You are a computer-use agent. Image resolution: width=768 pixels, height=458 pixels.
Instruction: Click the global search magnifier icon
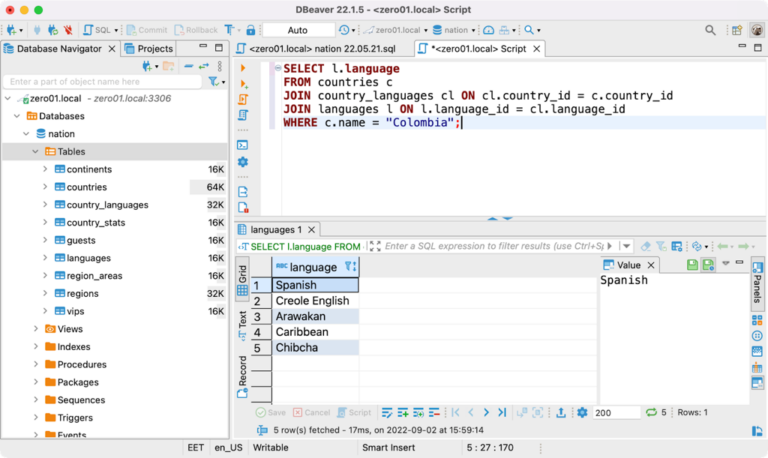710,30
